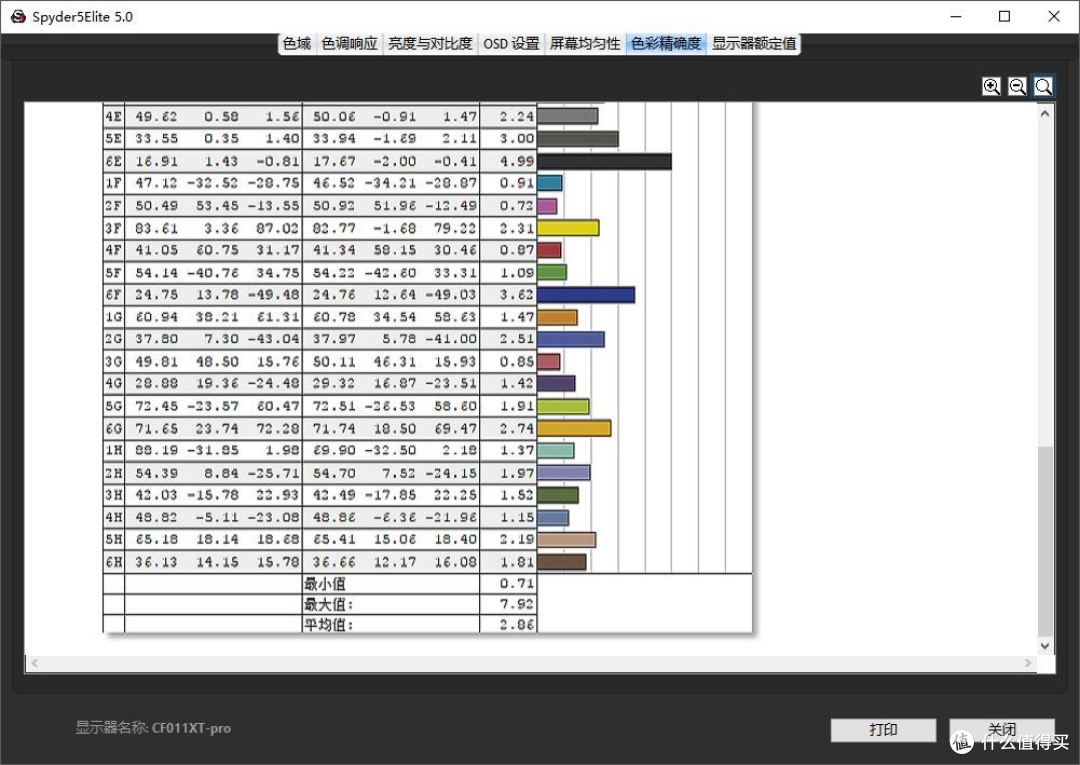Click the cyan bar for row 1F

point(550,183)
